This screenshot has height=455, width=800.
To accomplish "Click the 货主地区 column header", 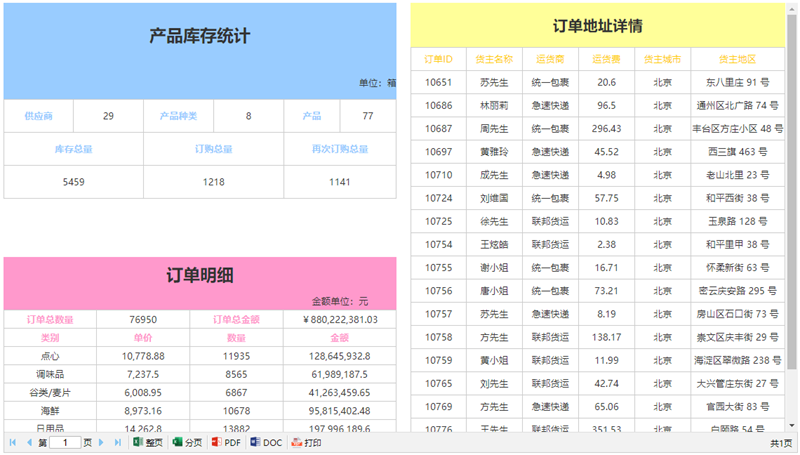I will [737, 59].
